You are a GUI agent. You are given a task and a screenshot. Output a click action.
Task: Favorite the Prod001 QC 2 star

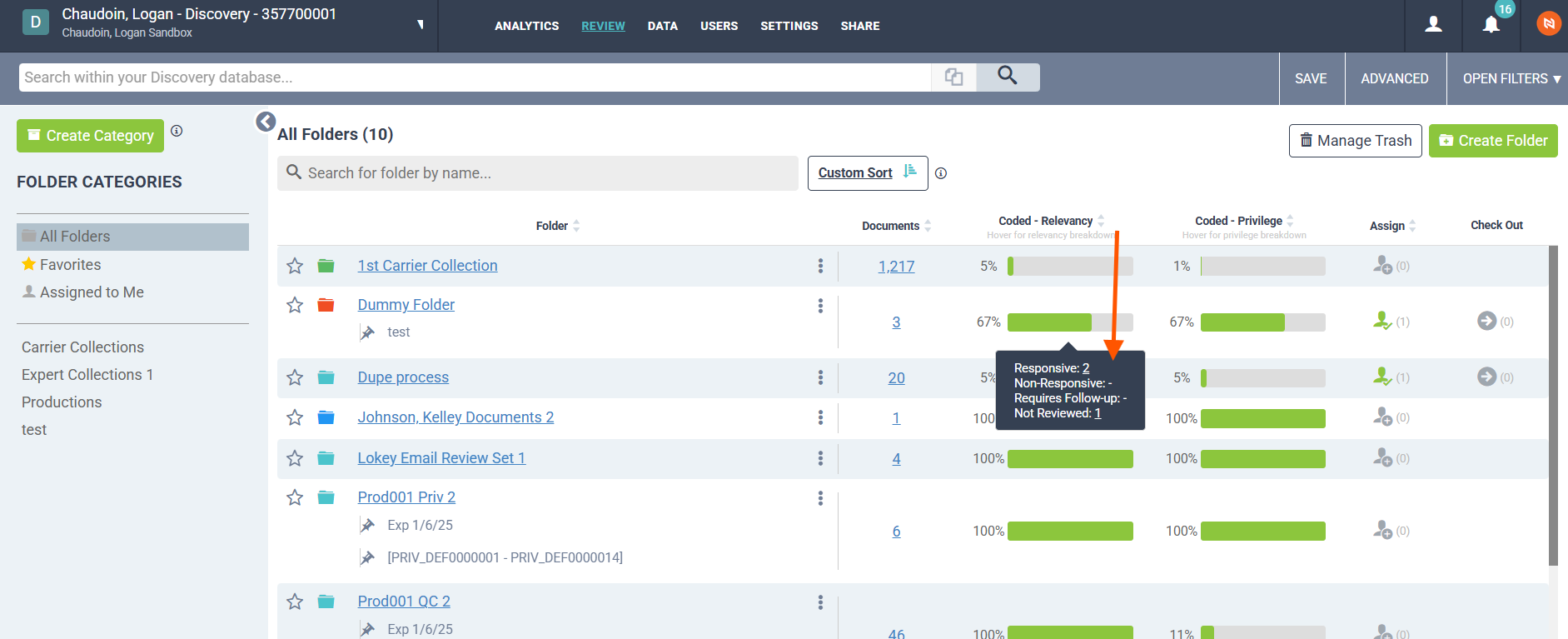coord(295,602)
